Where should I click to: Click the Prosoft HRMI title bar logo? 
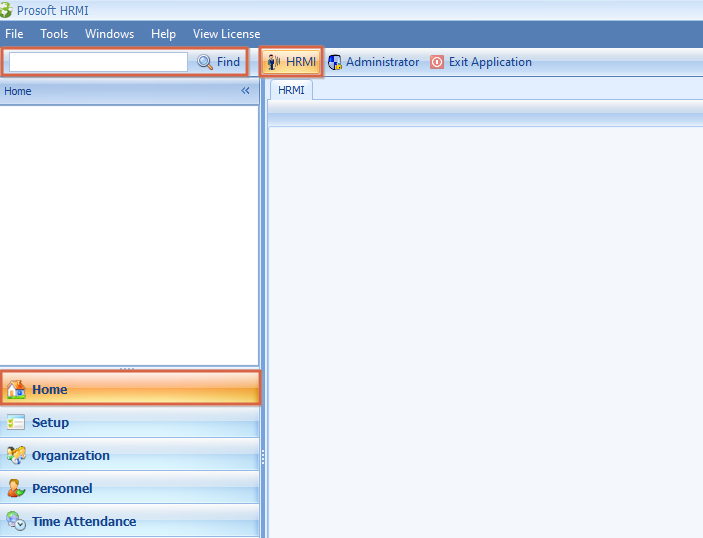pyautogui.click(x=6, y=10)
